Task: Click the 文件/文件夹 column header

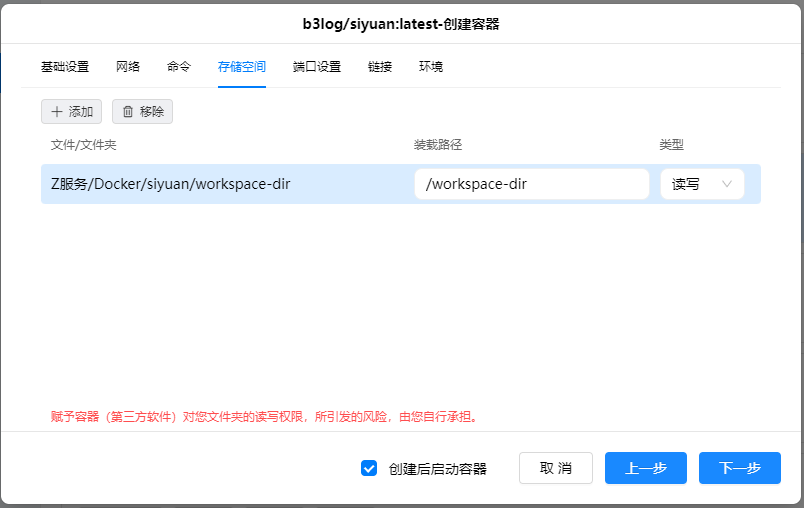Action: 84,145
